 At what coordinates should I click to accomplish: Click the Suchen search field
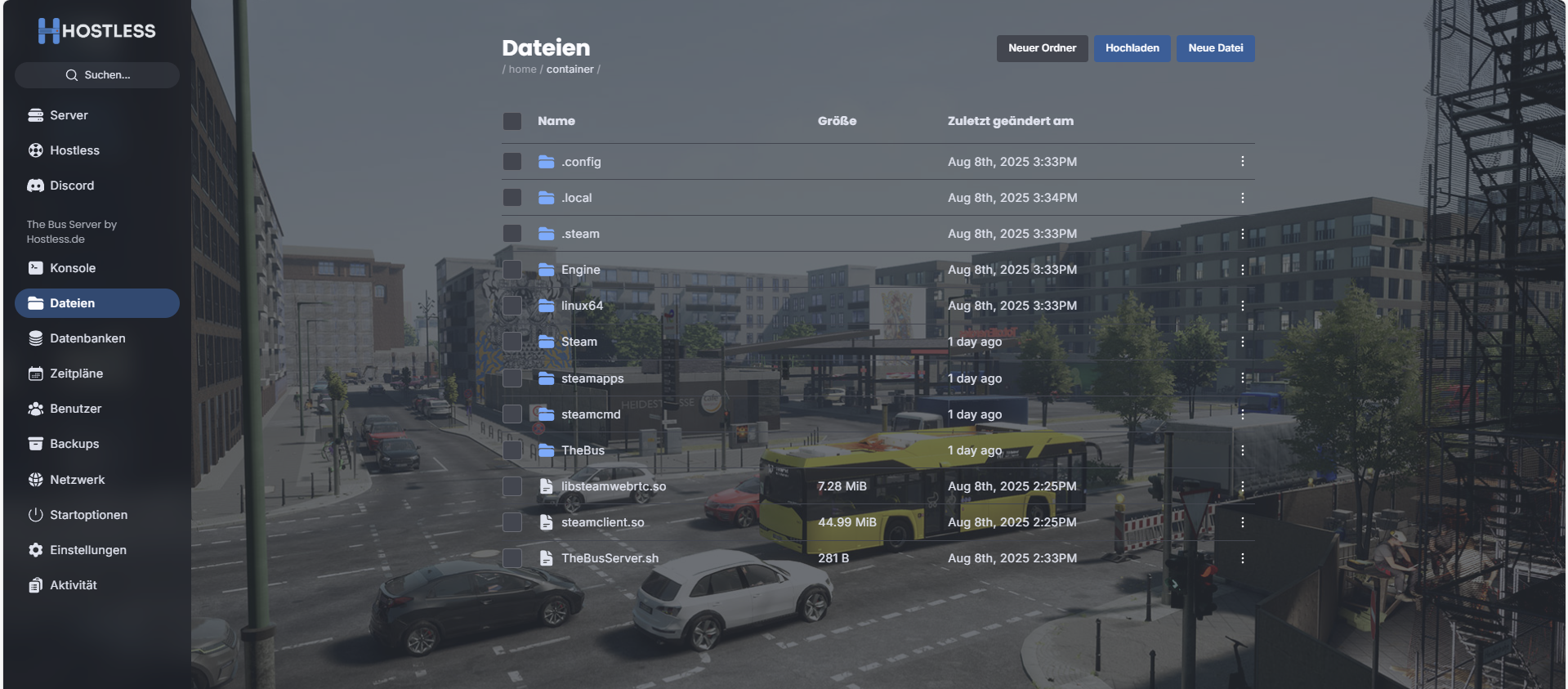click(x=97, y=75)
